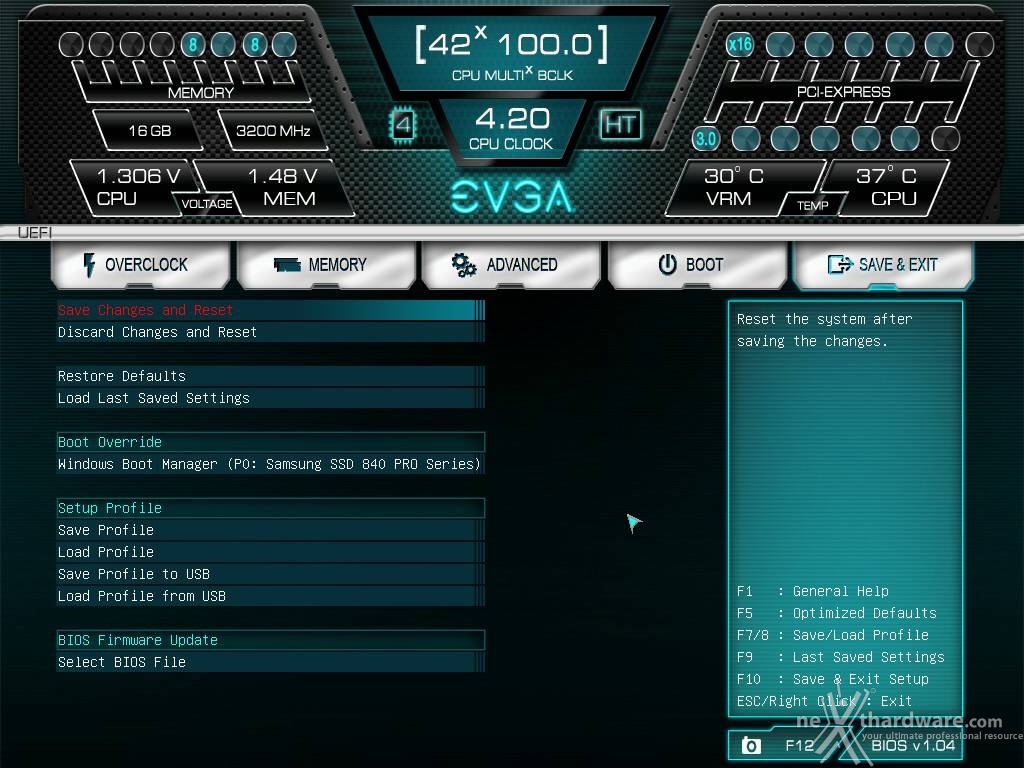Viewport: 1024px width, 768px height.
Task: Click the EVGA logo
Action: click(x=512, y=197)
